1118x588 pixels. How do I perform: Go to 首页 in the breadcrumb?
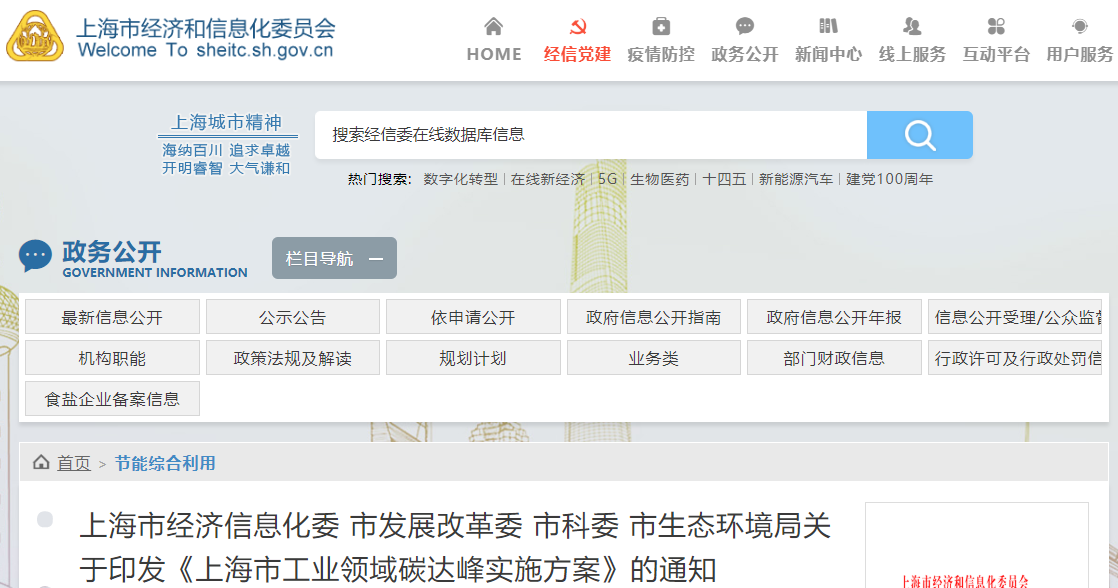pos(73,463)
